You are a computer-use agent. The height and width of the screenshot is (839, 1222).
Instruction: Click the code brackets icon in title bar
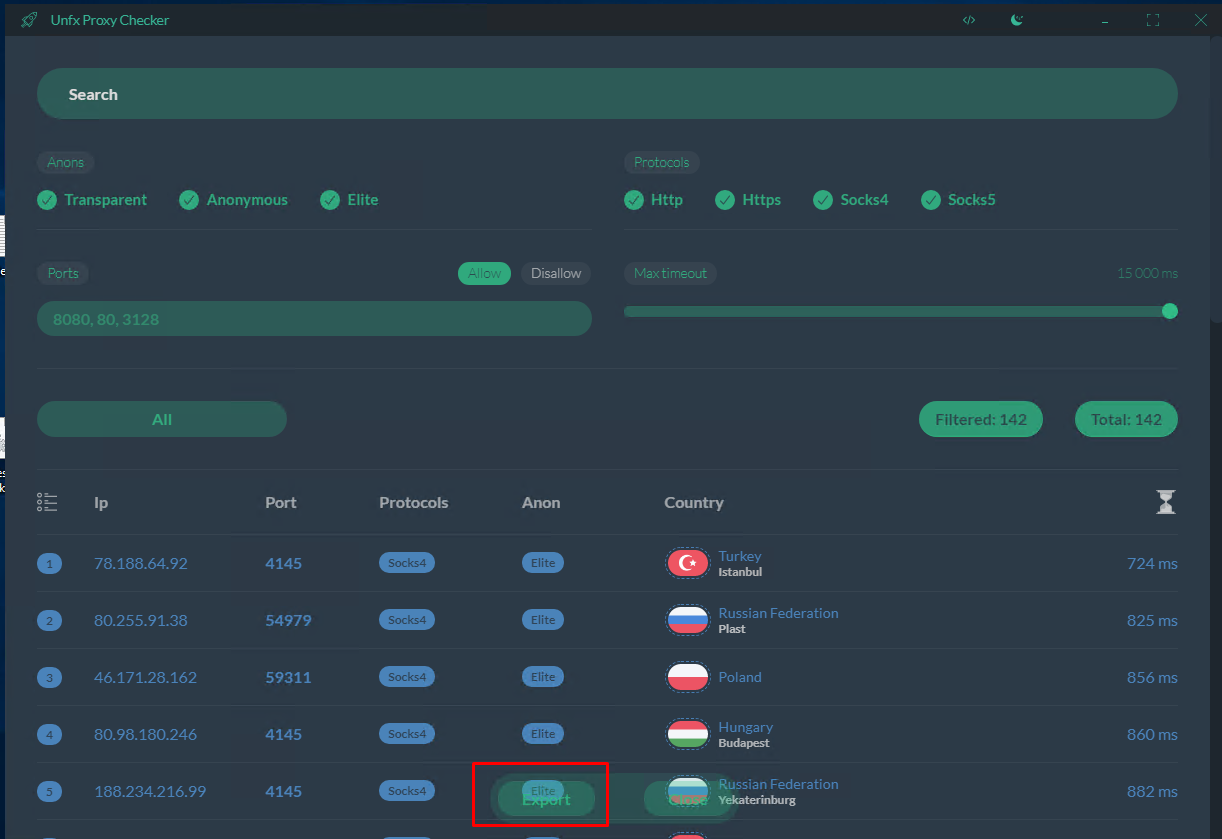(969, 20)
